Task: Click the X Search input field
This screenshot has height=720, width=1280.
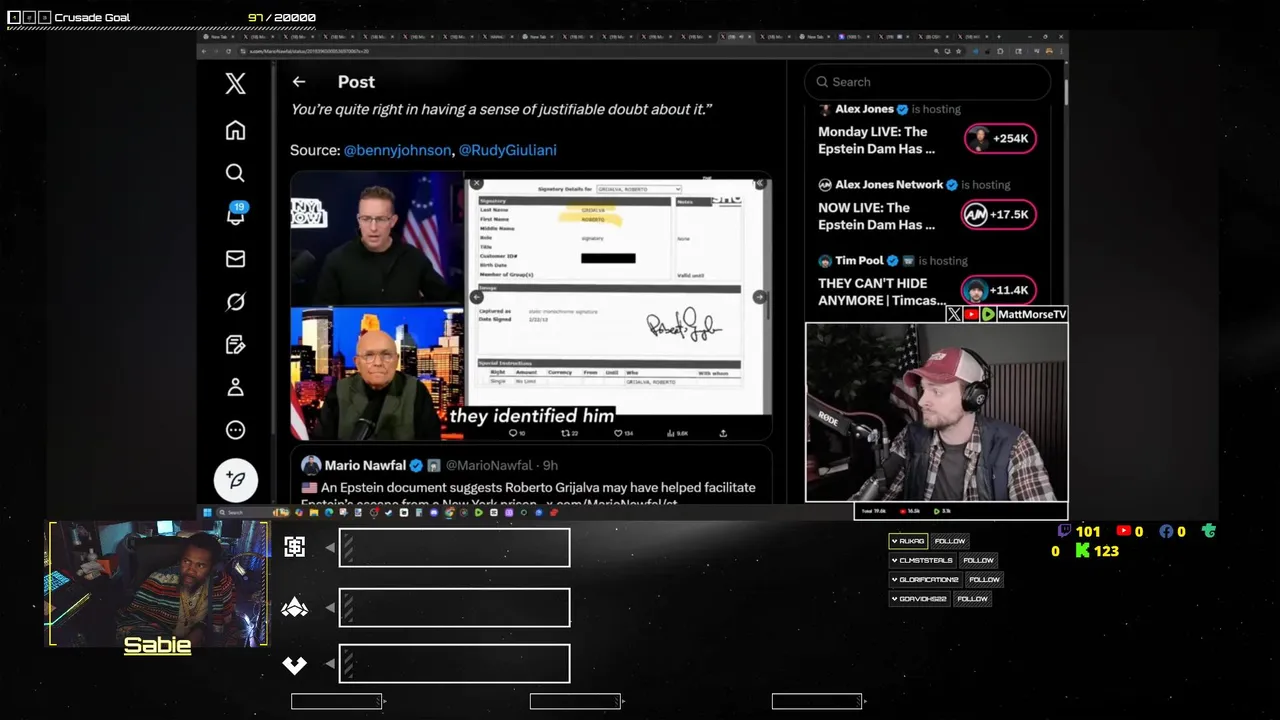Action: (928, 82)
